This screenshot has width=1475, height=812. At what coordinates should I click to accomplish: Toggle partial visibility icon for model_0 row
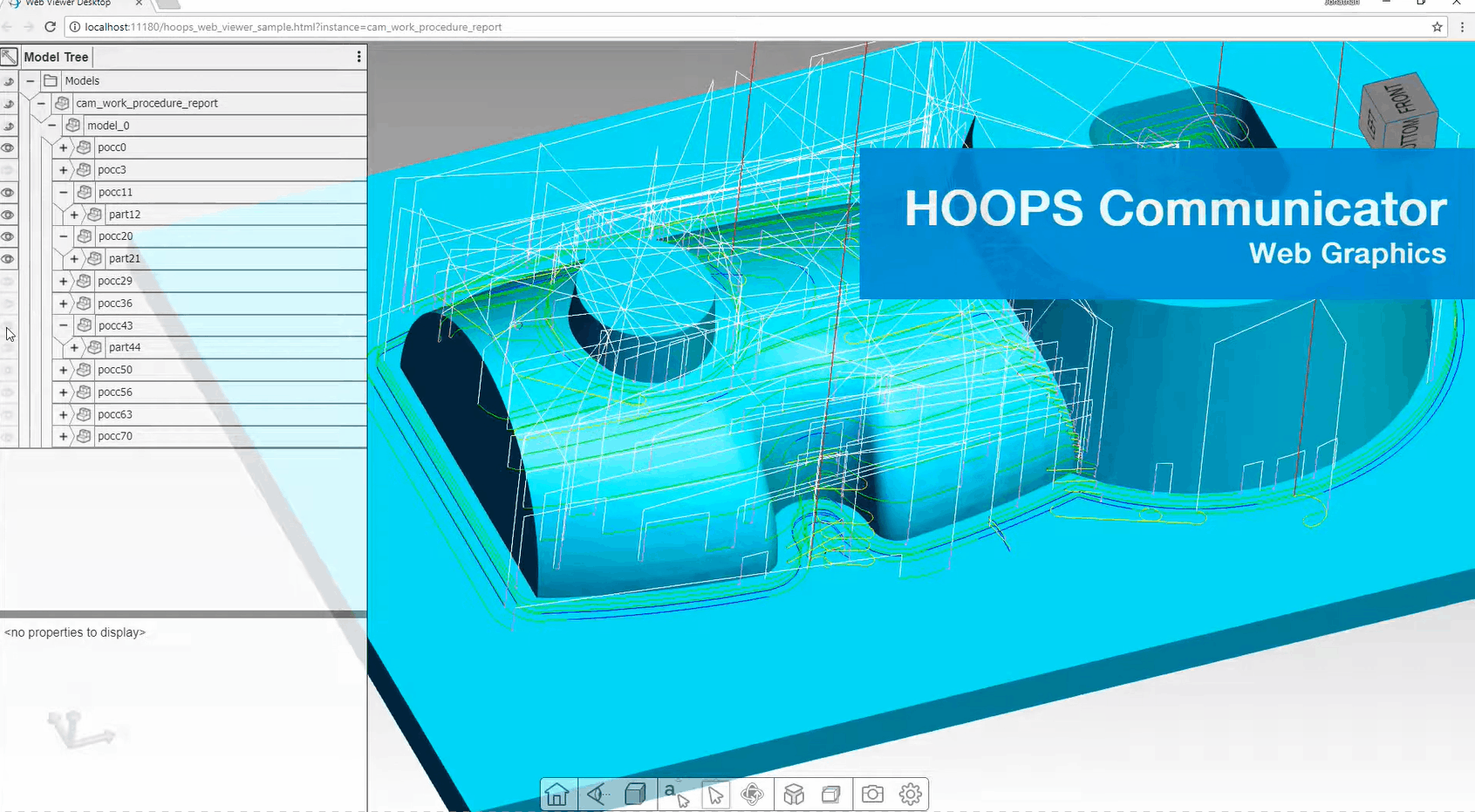pyautogui.click(x=9, y=126)
